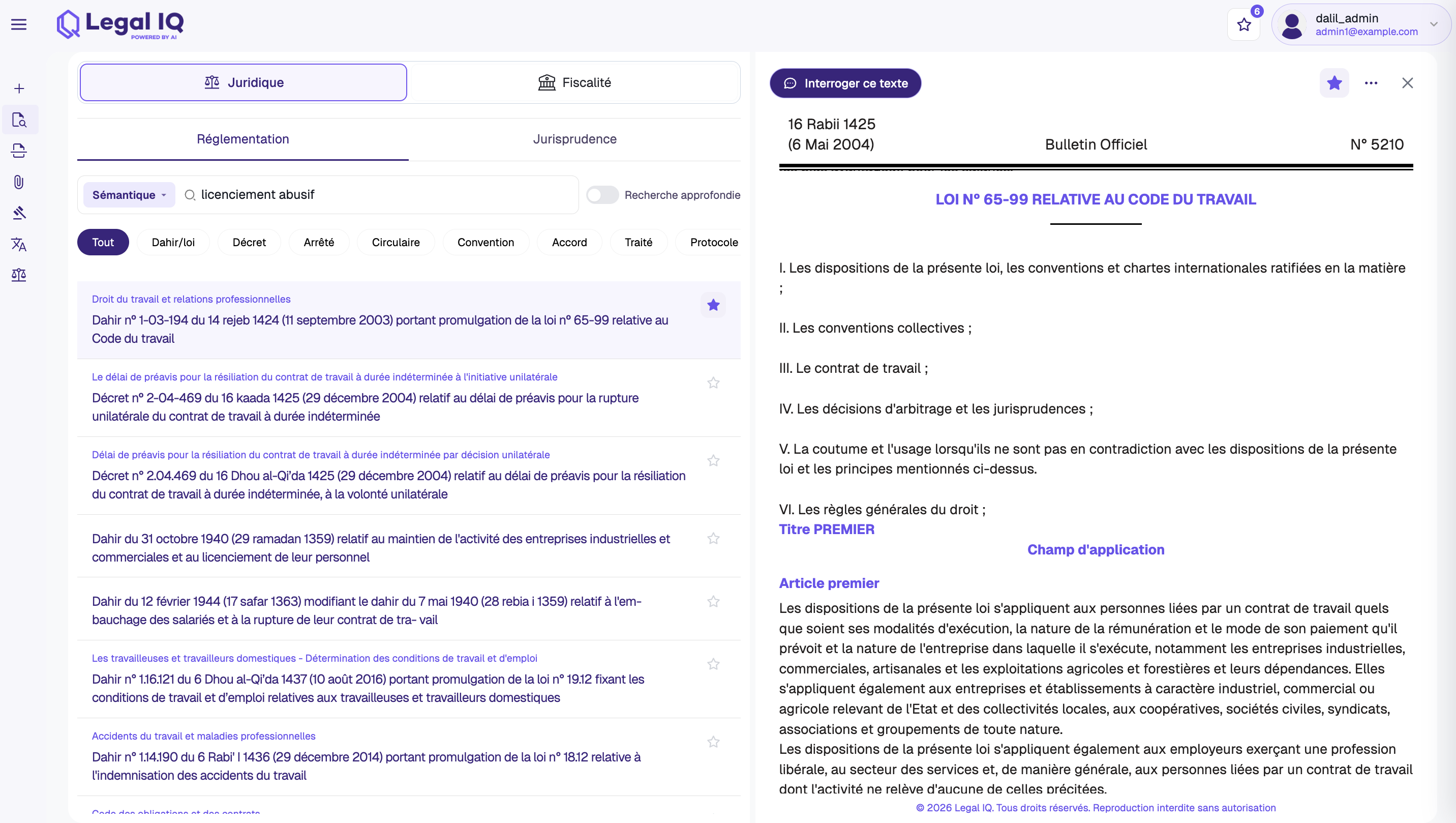Open the hamburger menu
Viewport: 1456px width, 823px height.
(19, 24)
